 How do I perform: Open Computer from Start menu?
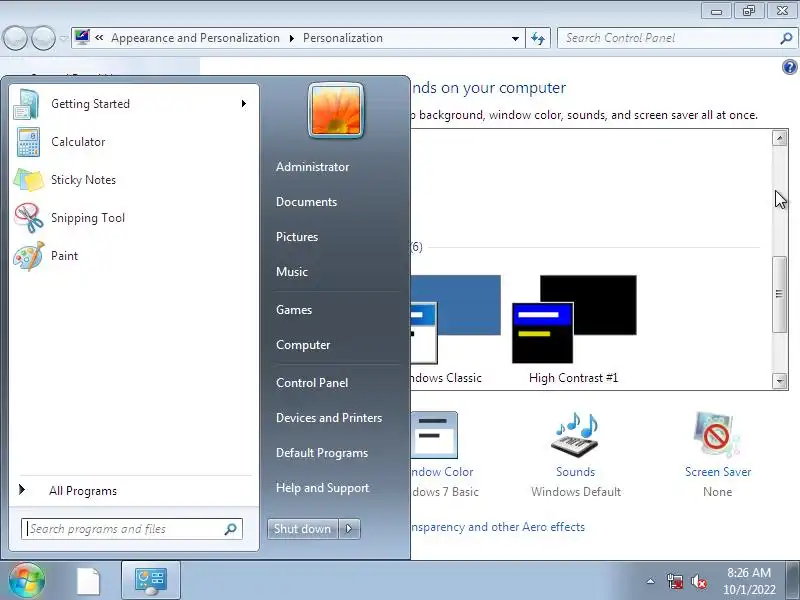303,345
